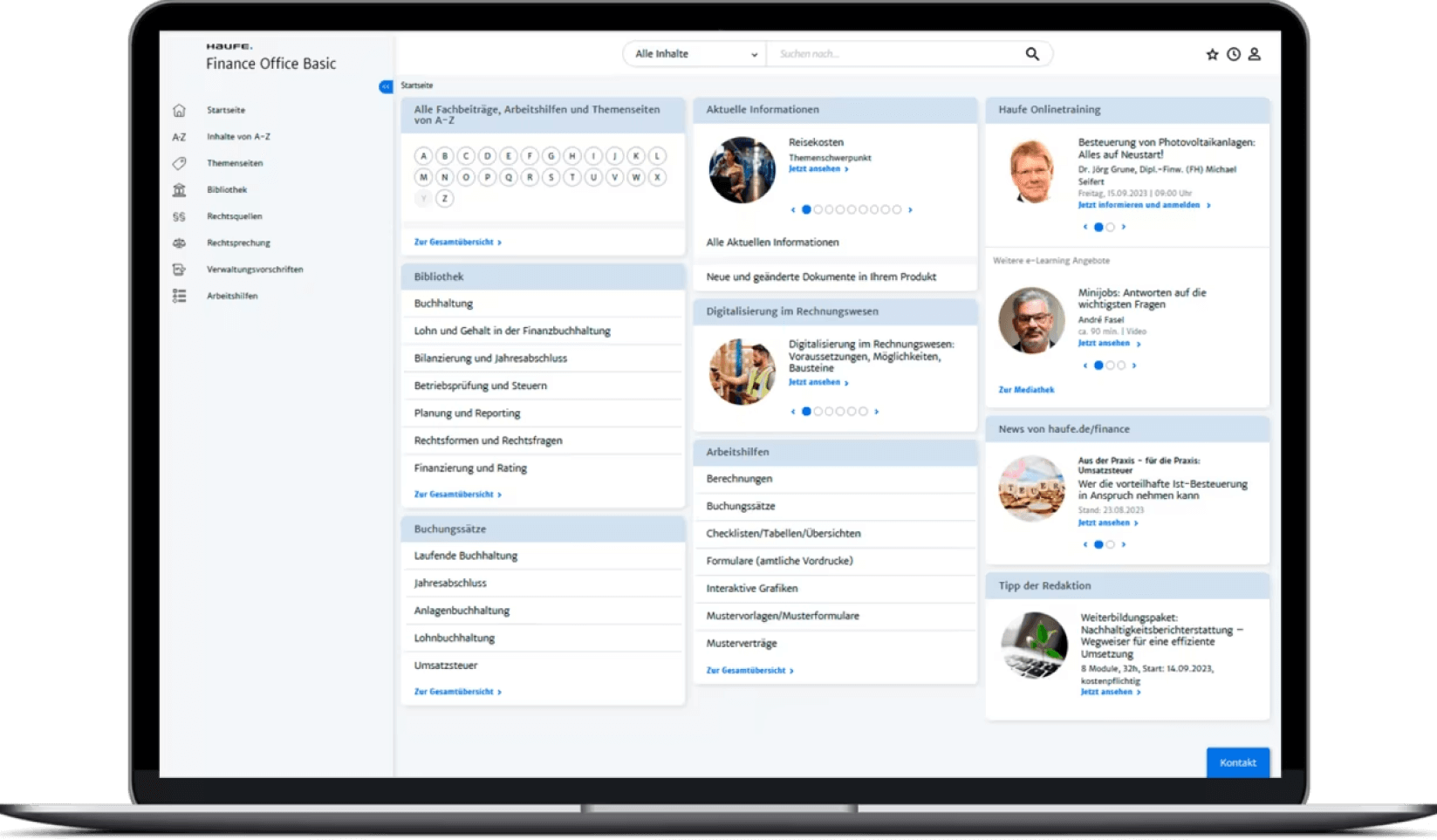Click the Bibliothek building icon
Image resolution: width=1437 pixels, height=840 pixels.
179,189
